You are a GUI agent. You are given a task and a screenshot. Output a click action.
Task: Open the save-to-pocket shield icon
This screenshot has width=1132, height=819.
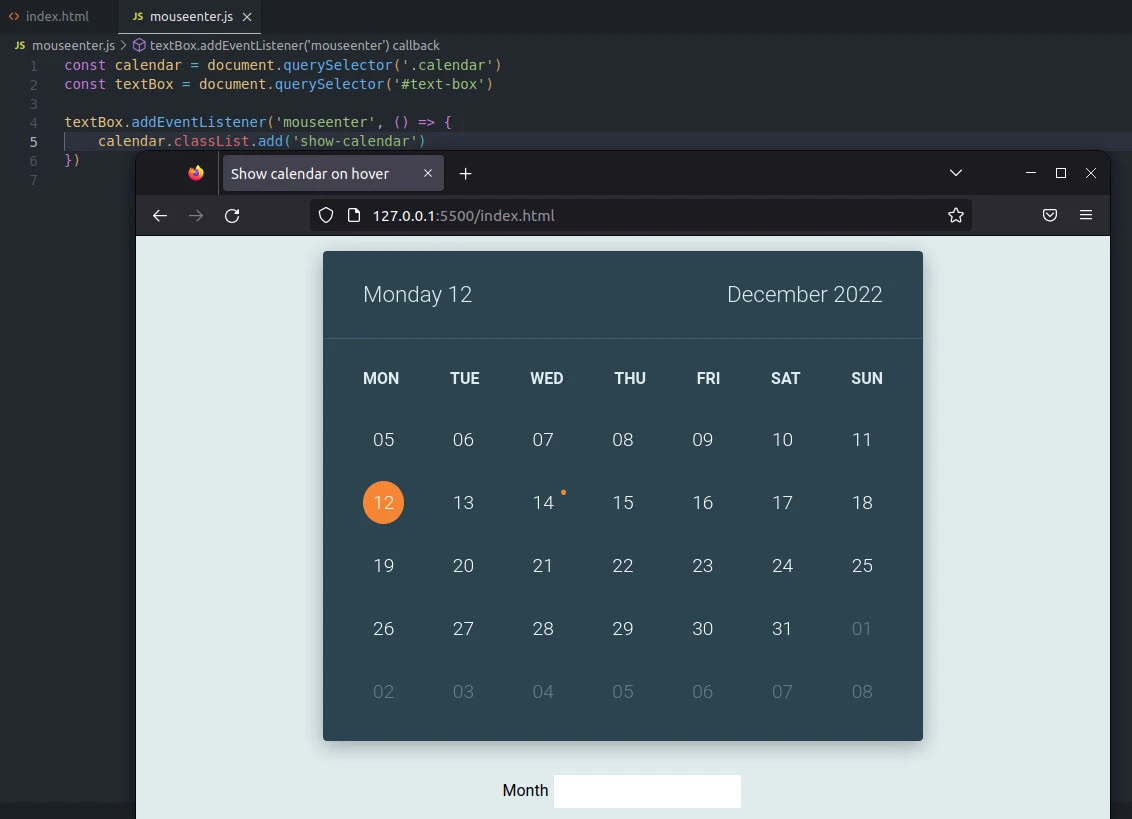click(x=1050, y=215)
